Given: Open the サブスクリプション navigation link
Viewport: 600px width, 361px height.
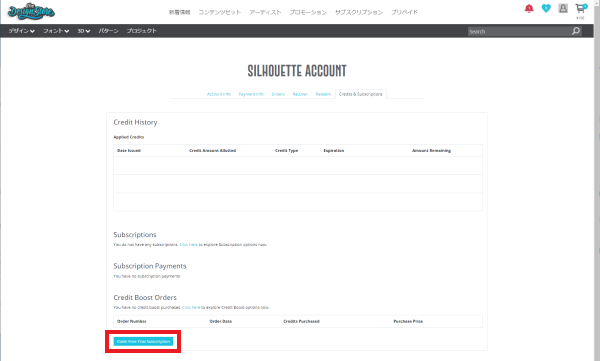Looking at the screenshot, I should coord(359,12).
